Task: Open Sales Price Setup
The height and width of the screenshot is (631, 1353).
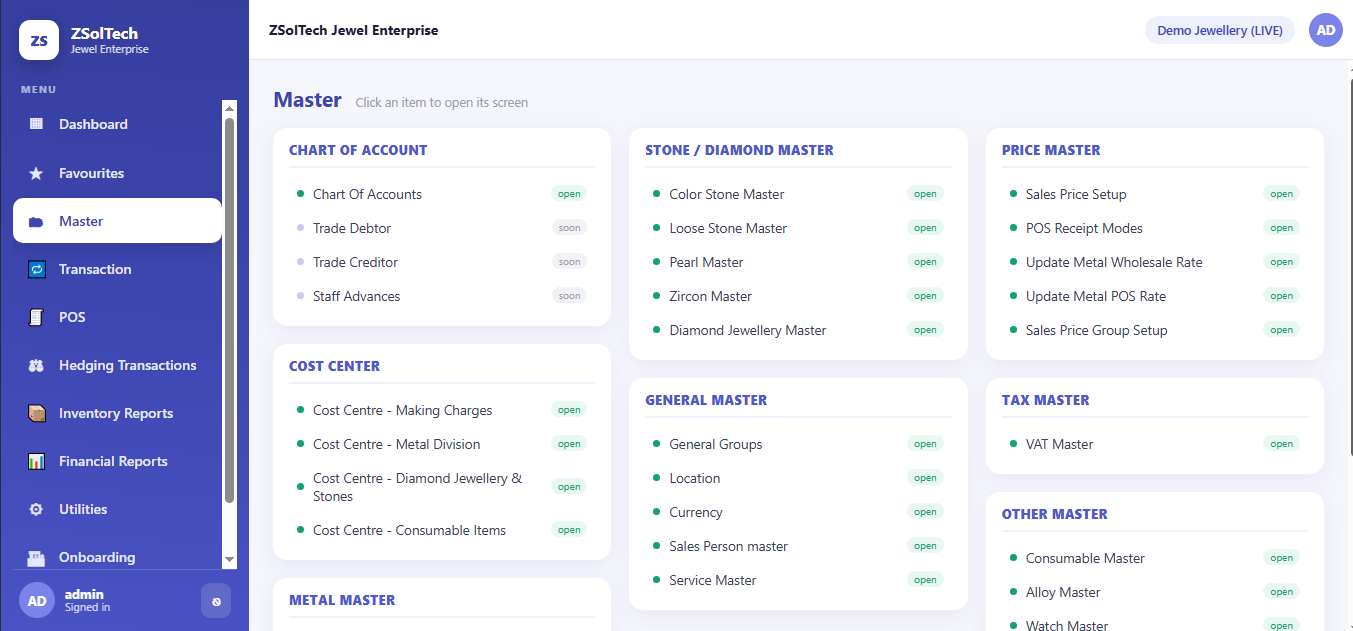Action: 1154,194
